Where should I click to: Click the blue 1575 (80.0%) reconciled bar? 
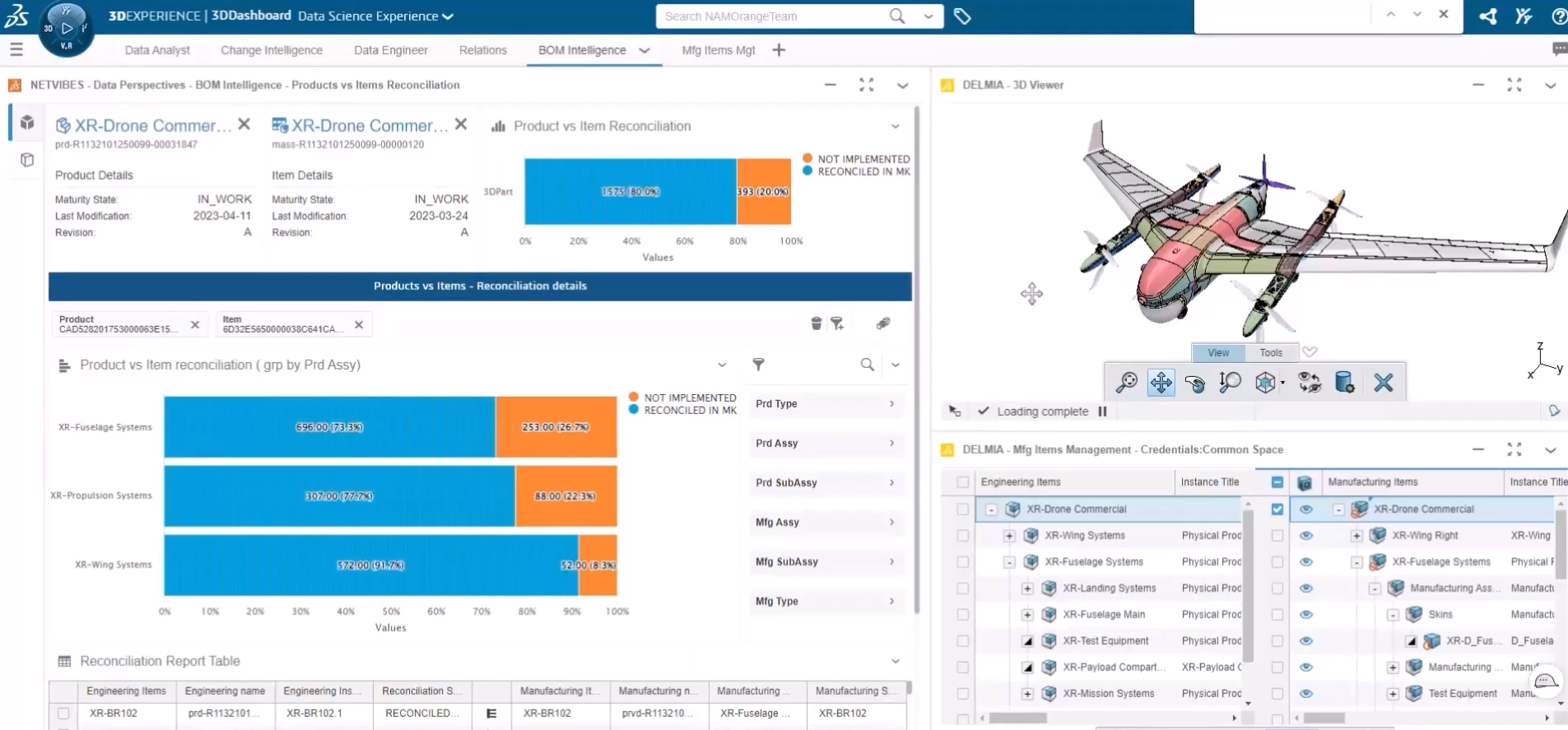[630, 192]
